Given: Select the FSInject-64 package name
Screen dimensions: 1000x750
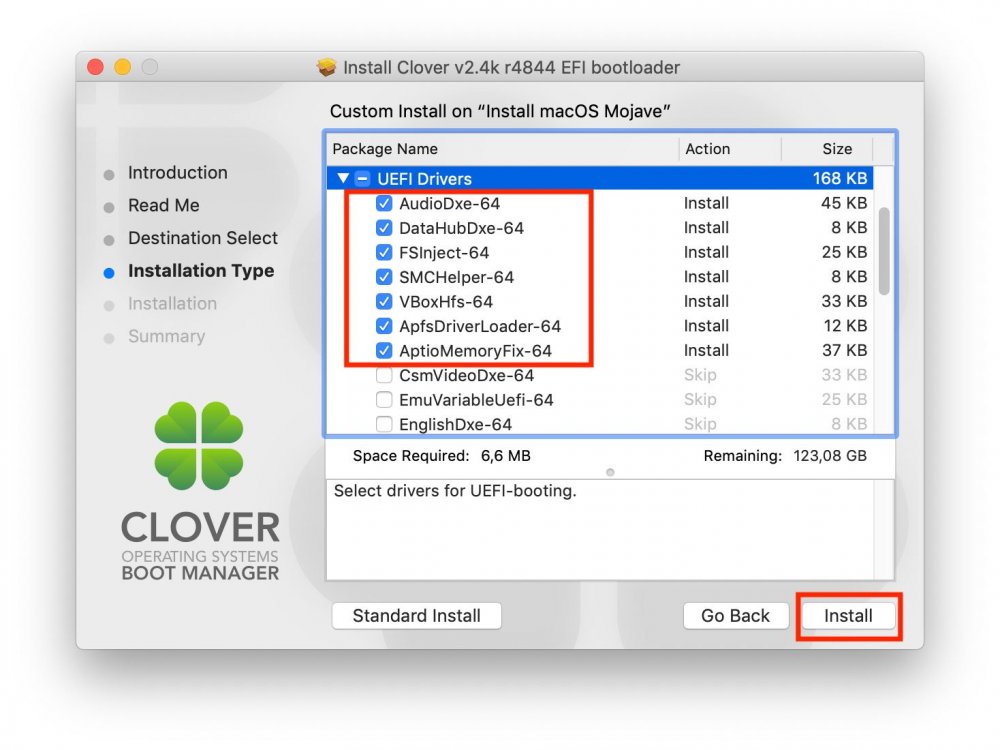Looking at the screenshot, I should pos(444,253).
